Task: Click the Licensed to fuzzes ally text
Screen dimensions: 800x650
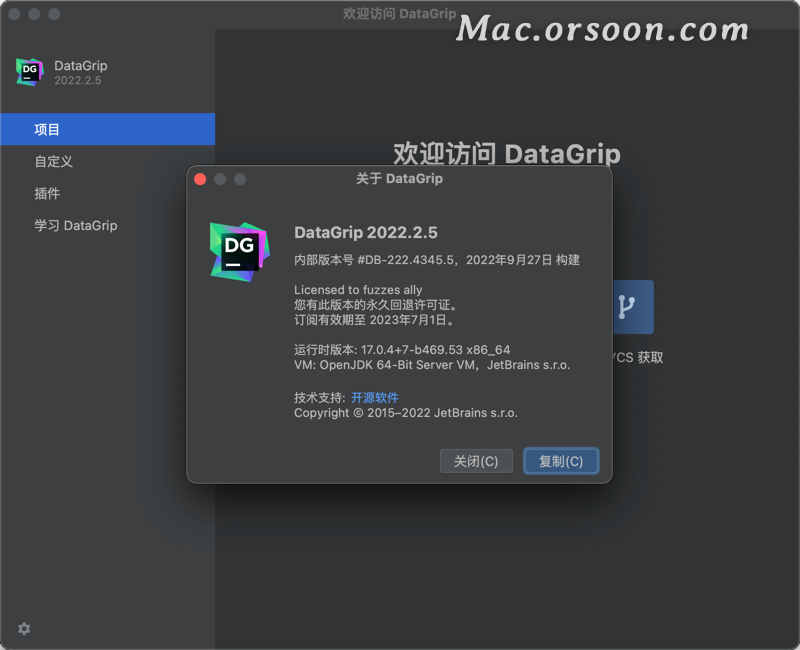Action: point(358,290)
